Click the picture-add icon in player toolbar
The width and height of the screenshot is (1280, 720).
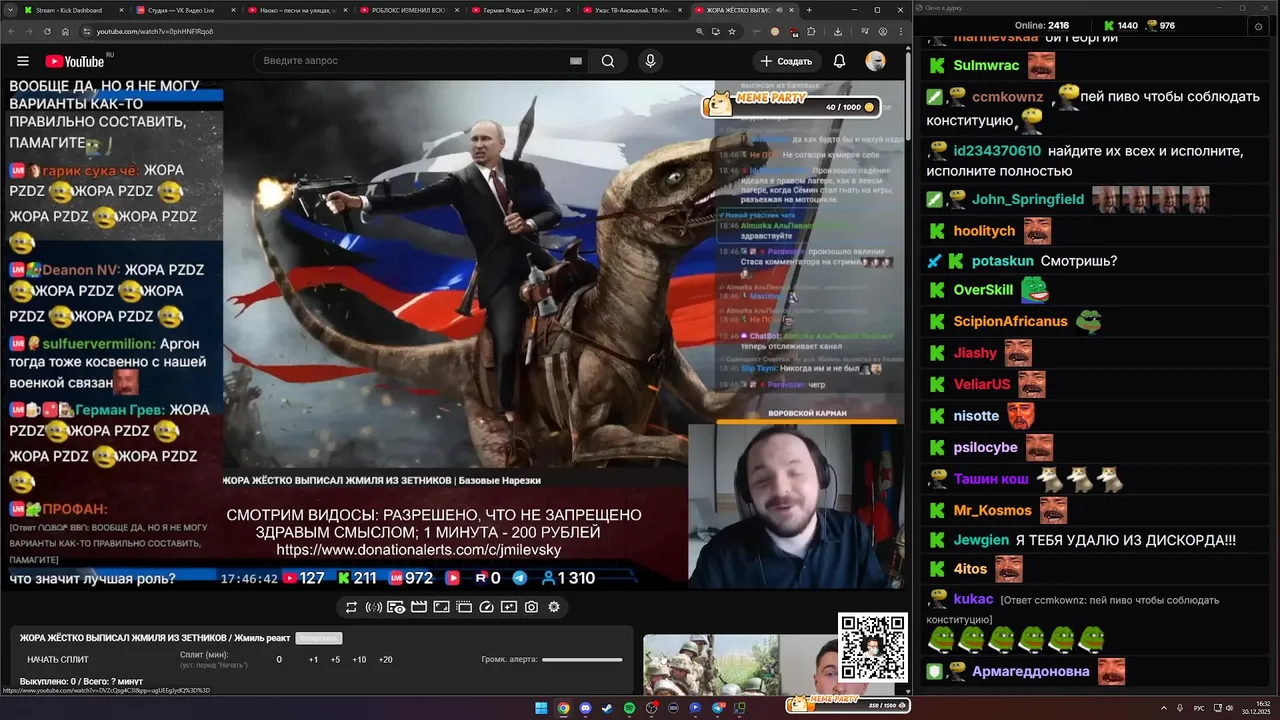(508, 607)
